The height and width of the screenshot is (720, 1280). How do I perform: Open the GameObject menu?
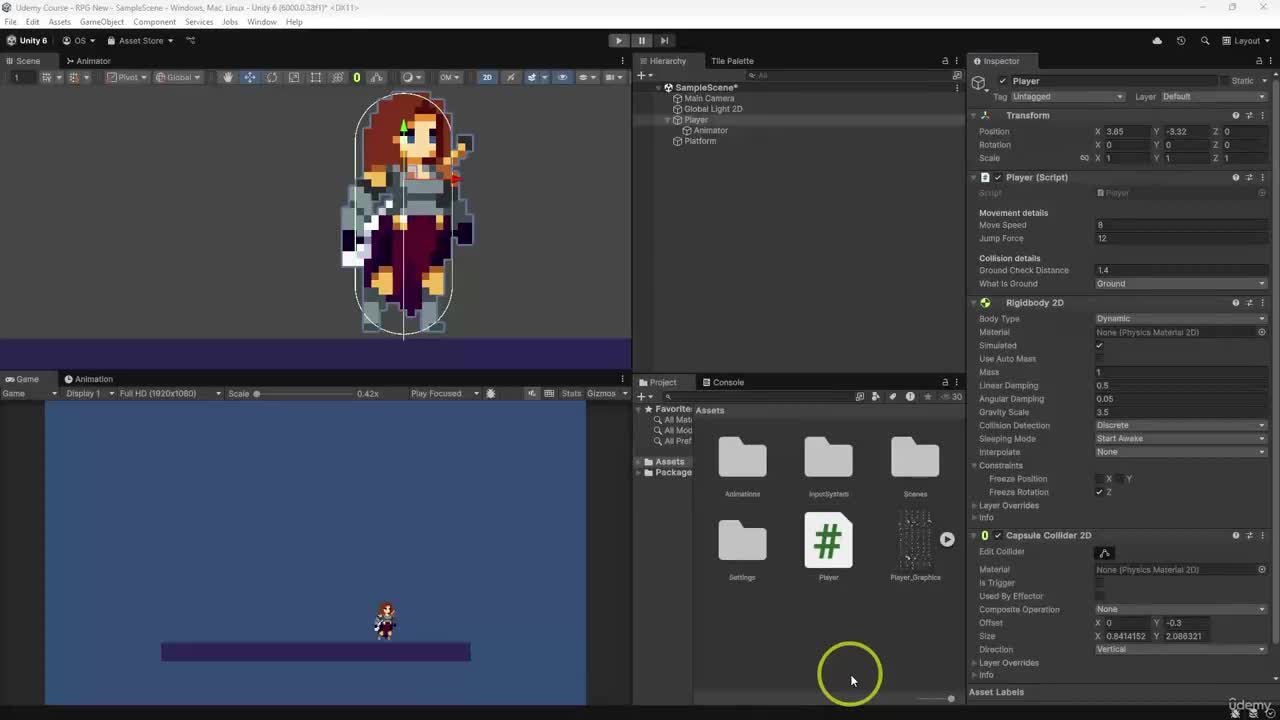click(x=102, y=22)
